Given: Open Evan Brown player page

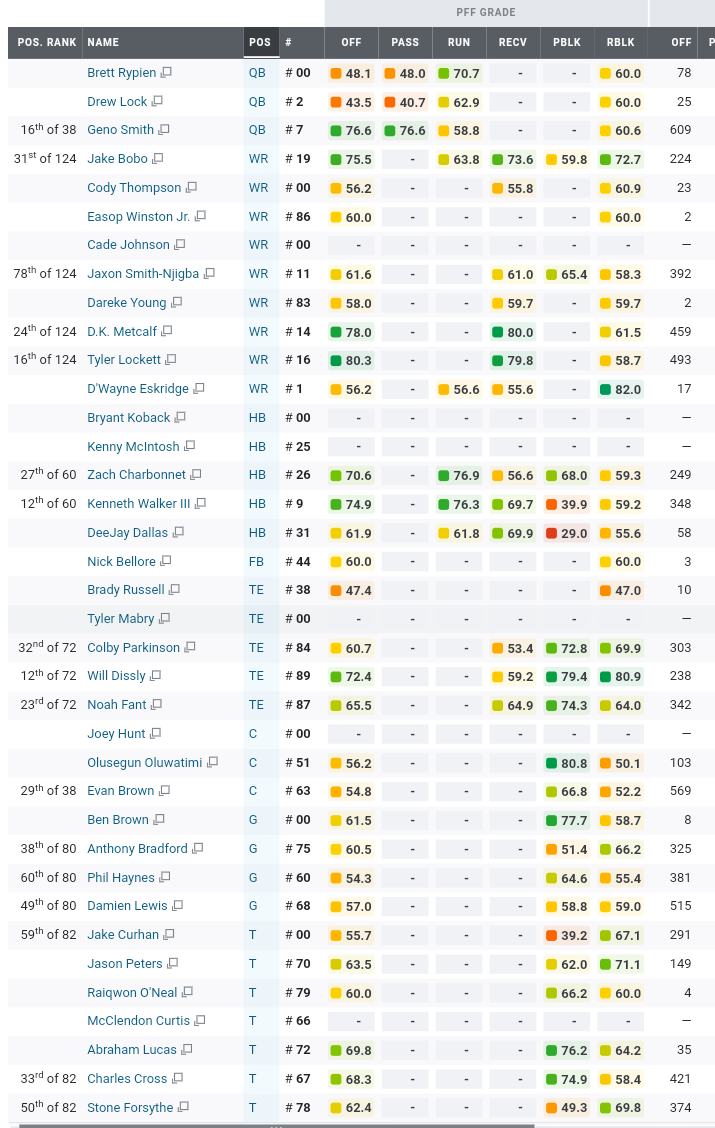Looking at the screenshot, I should click(120, 791).
